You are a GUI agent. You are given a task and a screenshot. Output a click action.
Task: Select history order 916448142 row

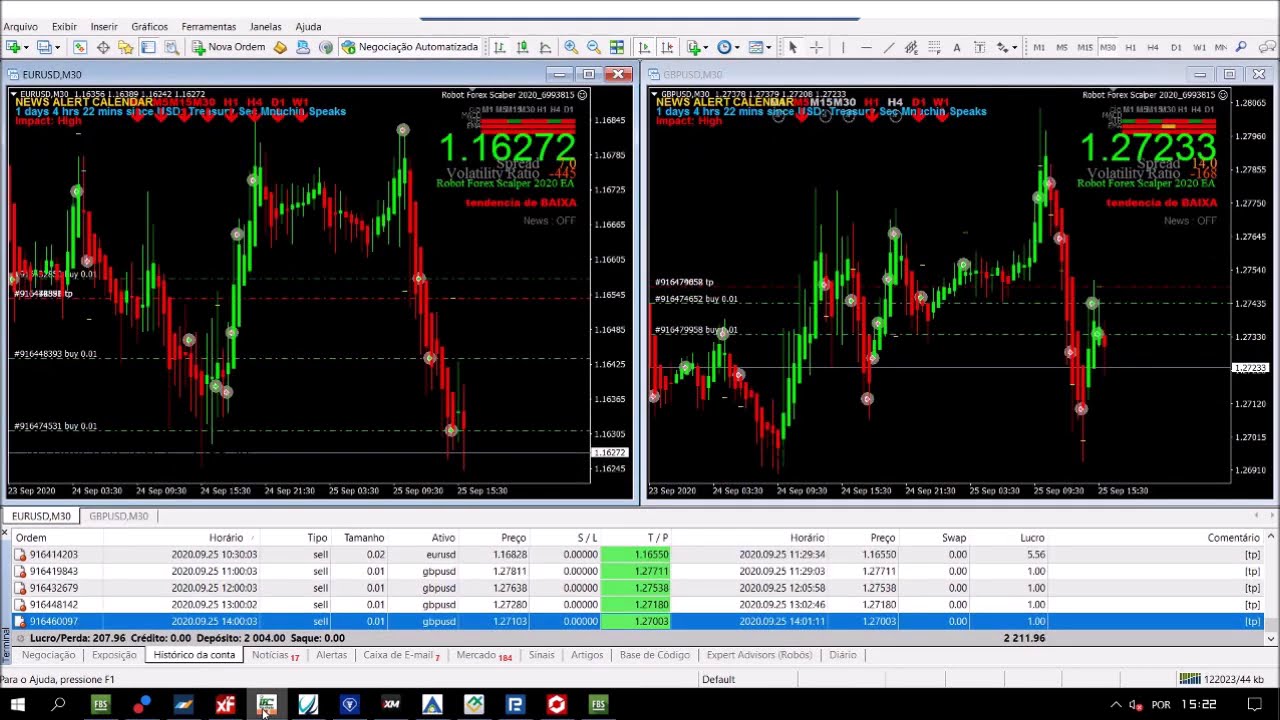[640, 604]
